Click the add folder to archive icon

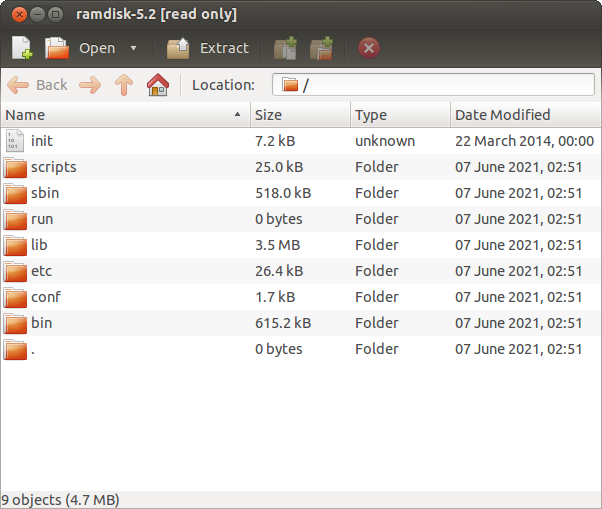coord(321,48)
